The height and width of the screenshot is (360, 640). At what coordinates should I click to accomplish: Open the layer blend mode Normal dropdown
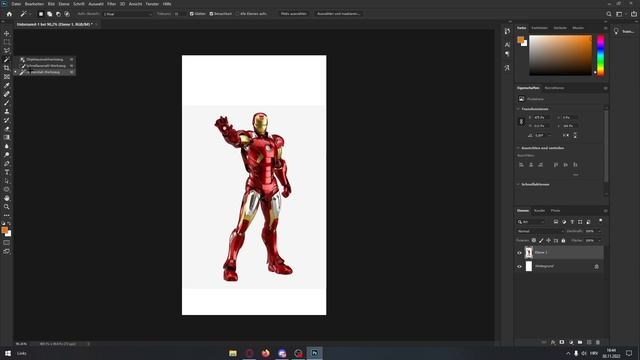click(540, 231)
